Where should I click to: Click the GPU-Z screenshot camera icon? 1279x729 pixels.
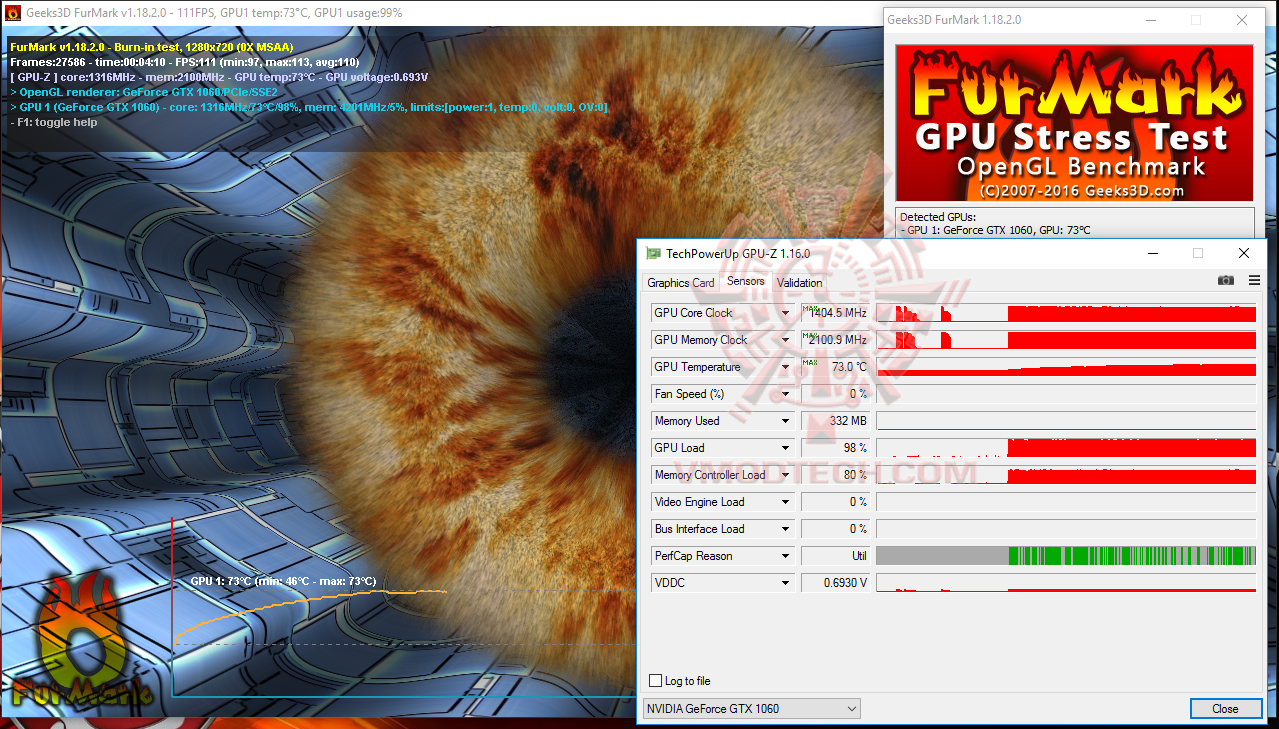click(x=1226, y=281)
